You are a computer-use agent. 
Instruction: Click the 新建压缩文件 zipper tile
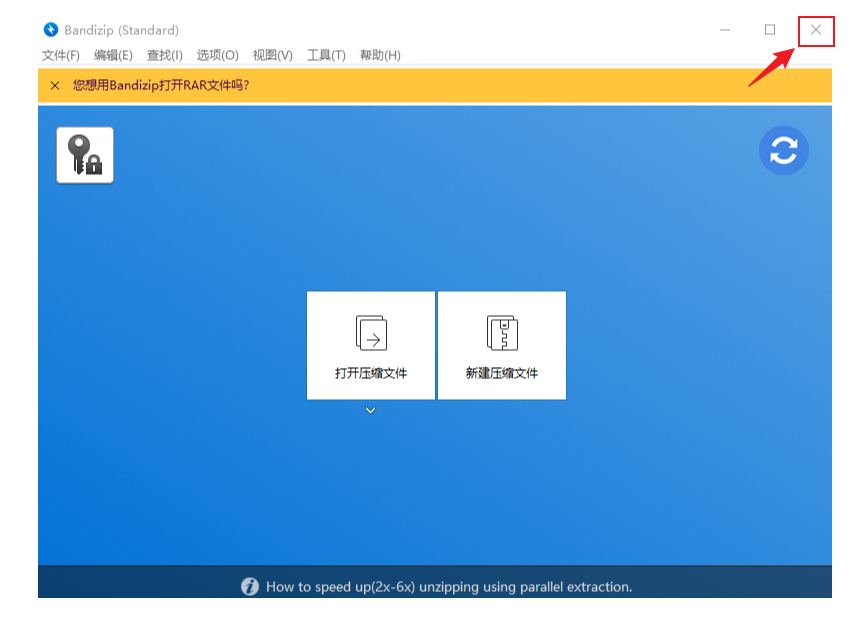502,345
